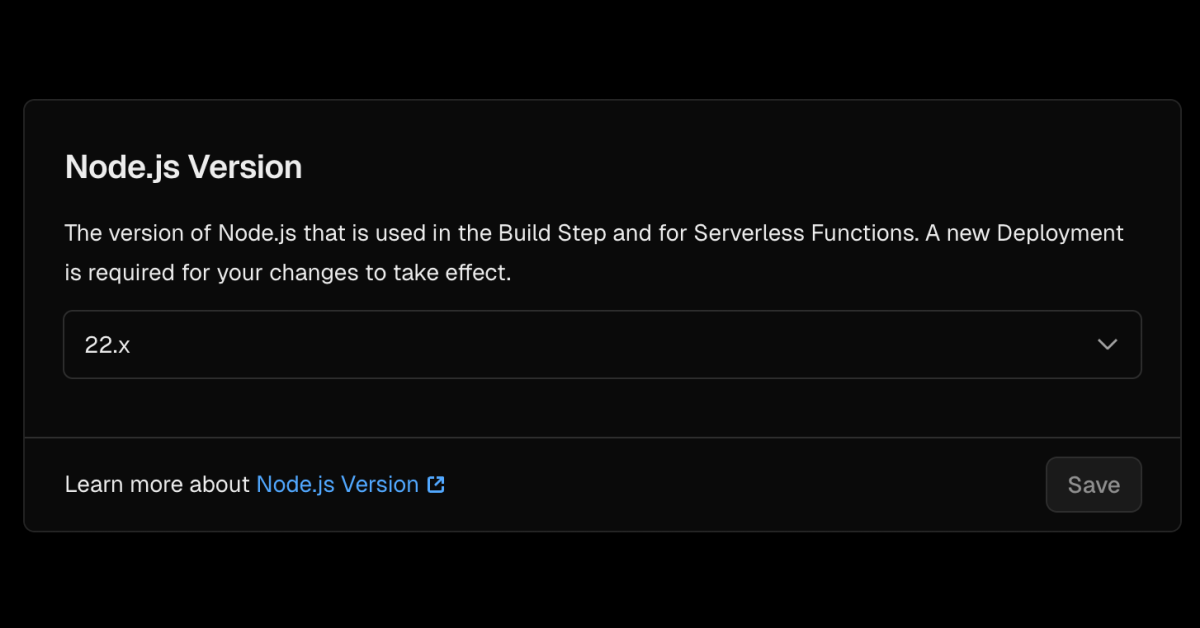Open Learn more about Node.js Version
Image resolution: width=1200 pixels, height=628 pixels.
click(x=337, y=484)
